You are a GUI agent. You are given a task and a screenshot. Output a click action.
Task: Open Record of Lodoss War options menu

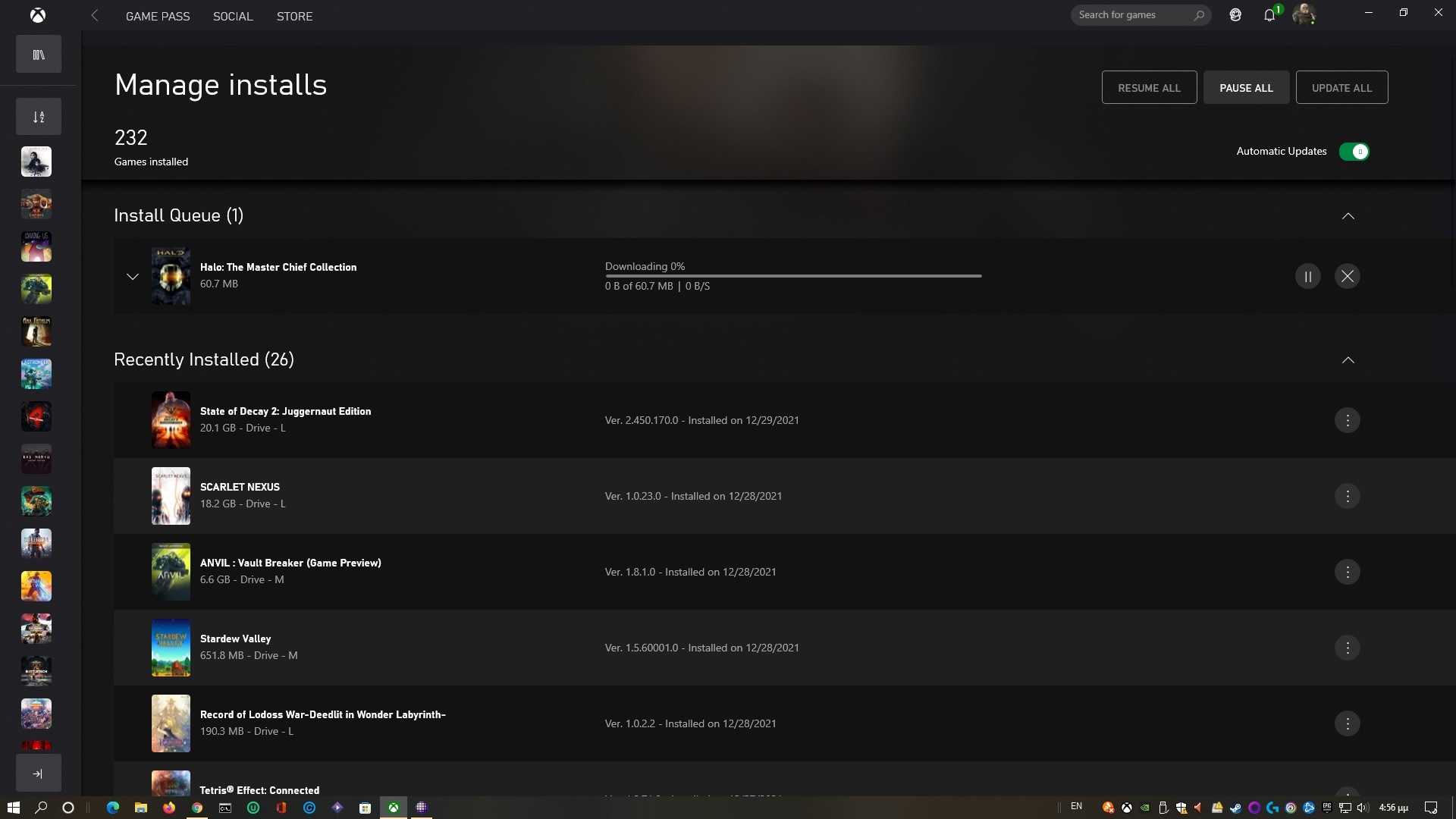point(1348,723)
